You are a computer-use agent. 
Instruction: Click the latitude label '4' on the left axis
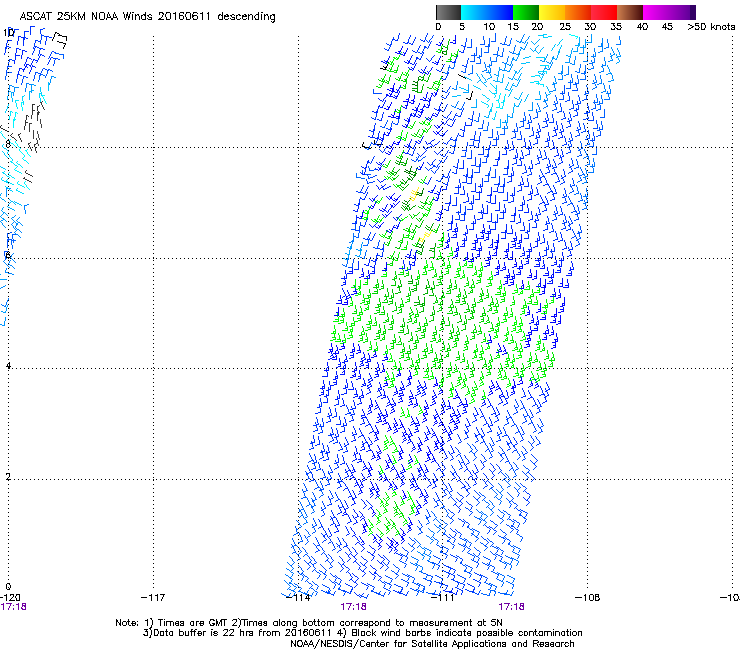pyautogui.click(x=8, y=365)
